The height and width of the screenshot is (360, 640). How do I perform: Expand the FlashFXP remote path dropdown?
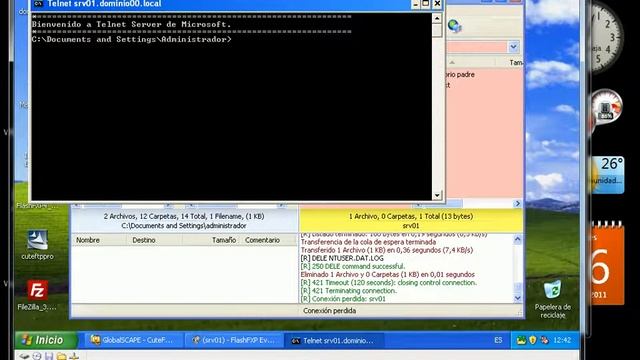click(x=513, y=47)
